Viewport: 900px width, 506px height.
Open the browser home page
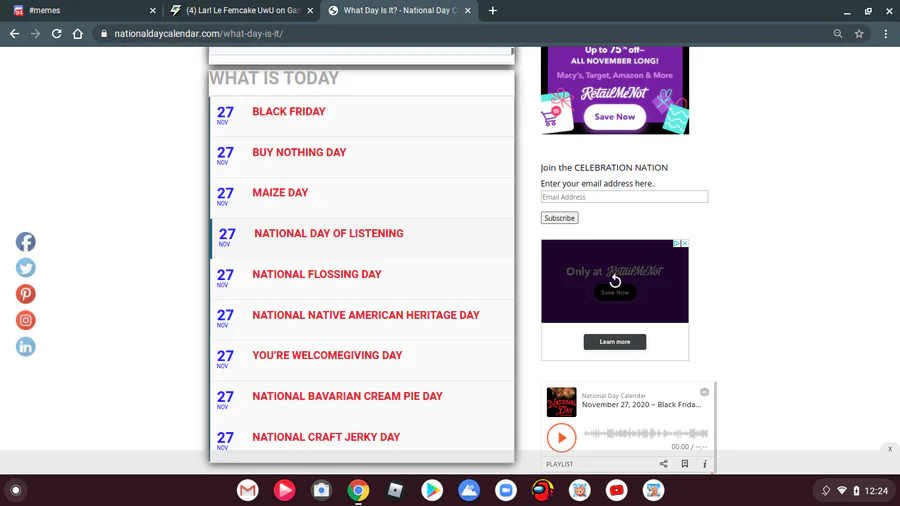pyautogui.click(x=77, y=34)
